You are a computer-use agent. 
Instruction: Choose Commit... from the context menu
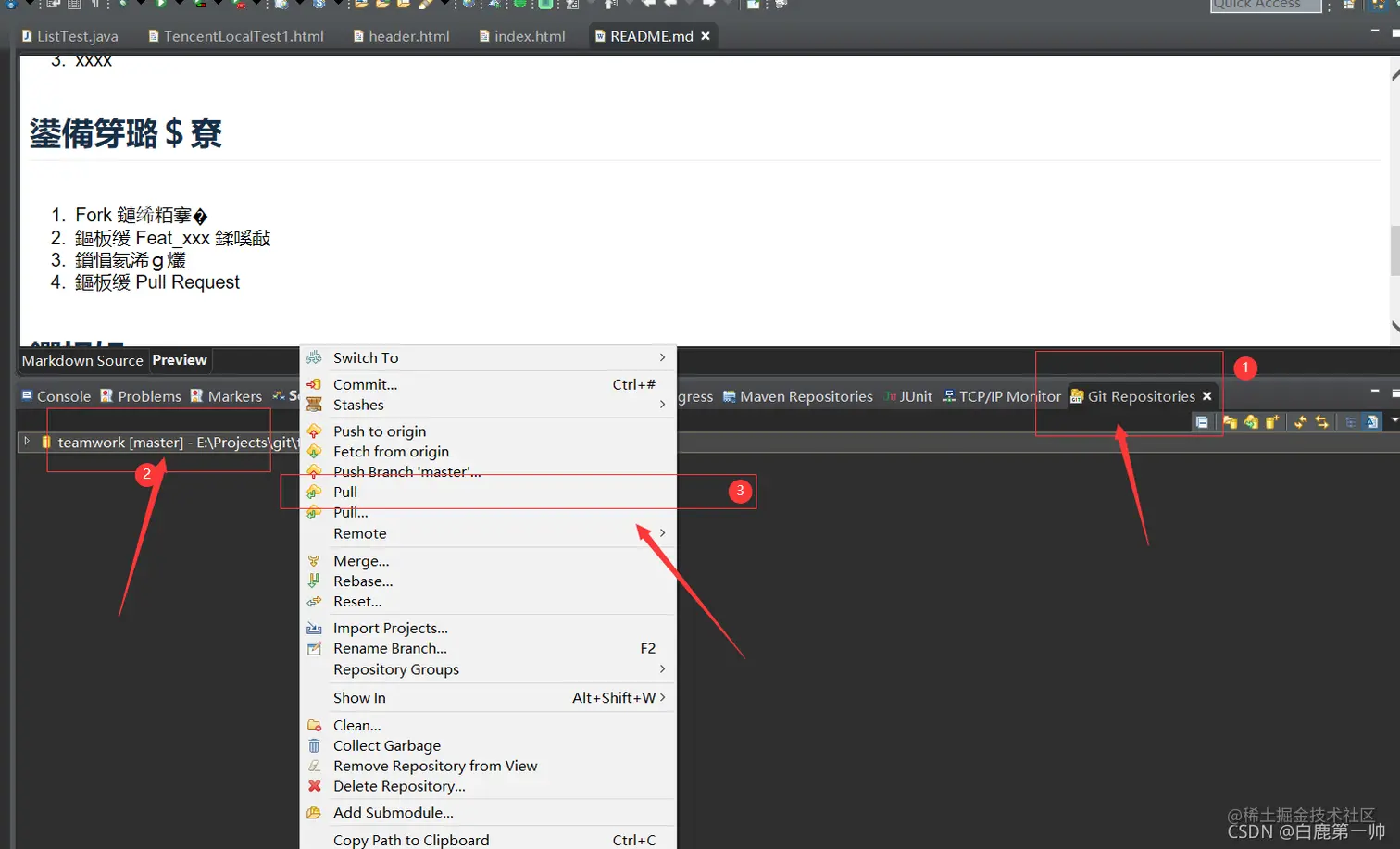pyautogui.click(x=488, y=384)
